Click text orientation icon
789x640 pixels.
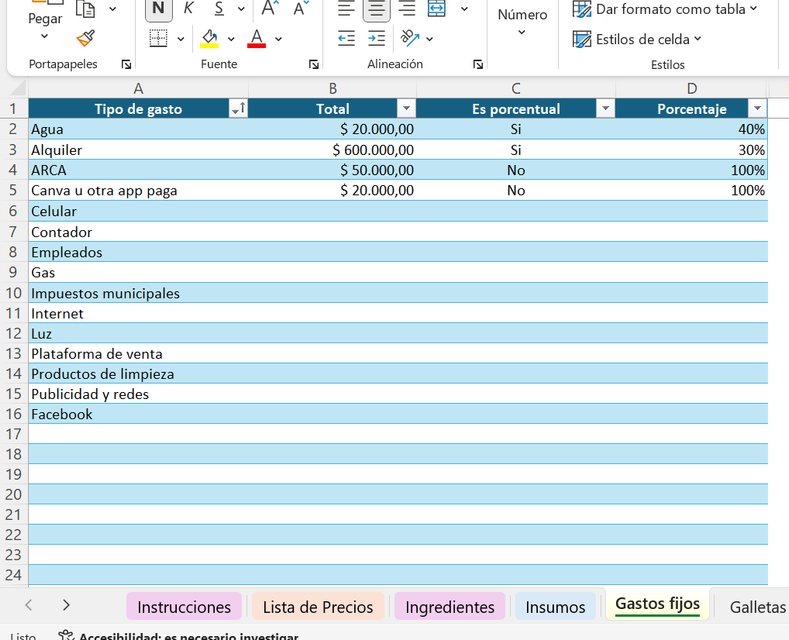pos(410,38)
